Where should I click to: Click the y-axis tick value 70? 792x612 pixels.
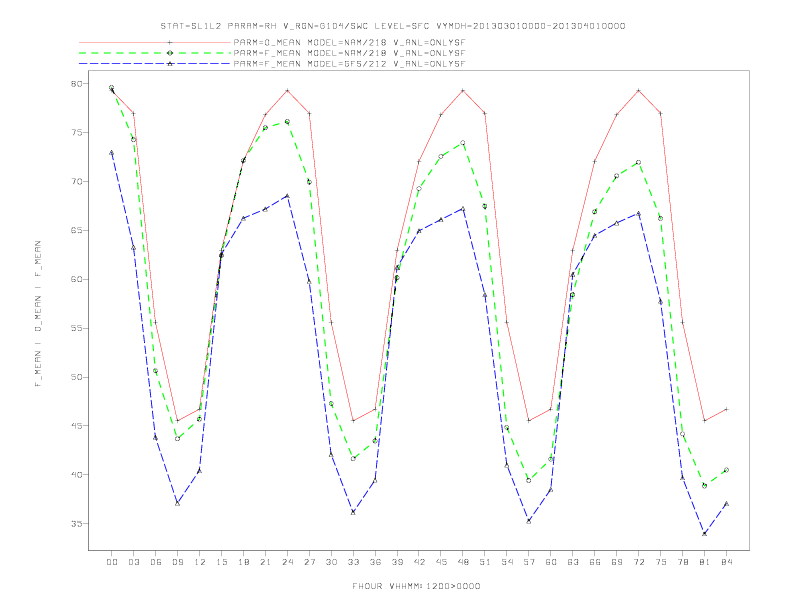click(77, 181)
